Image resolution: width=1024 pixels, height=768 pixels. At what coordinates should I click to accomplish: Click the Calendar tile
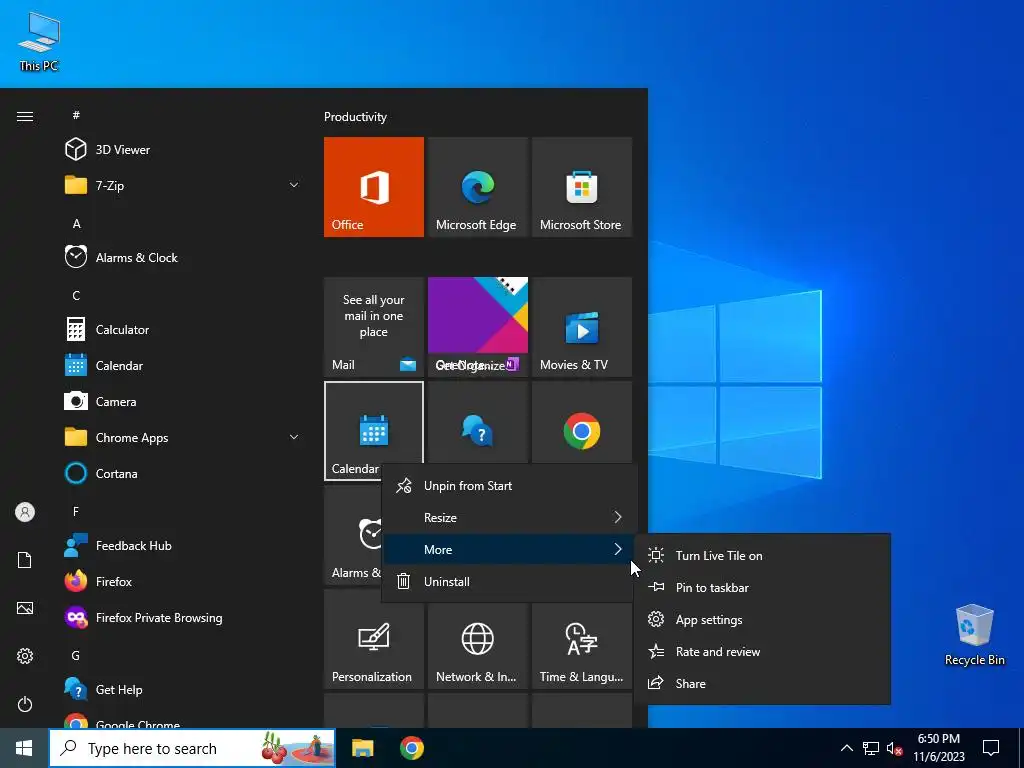point(374,431)
